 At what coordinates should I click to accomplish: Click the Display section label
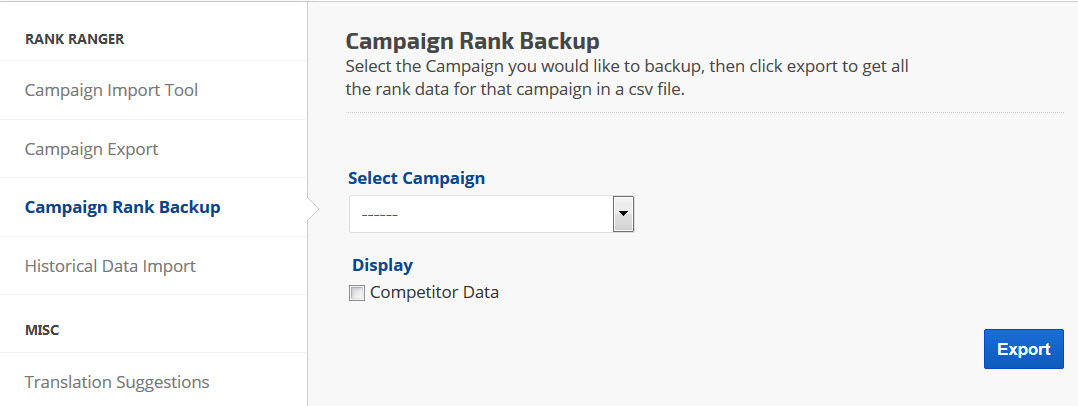point(382,266)
